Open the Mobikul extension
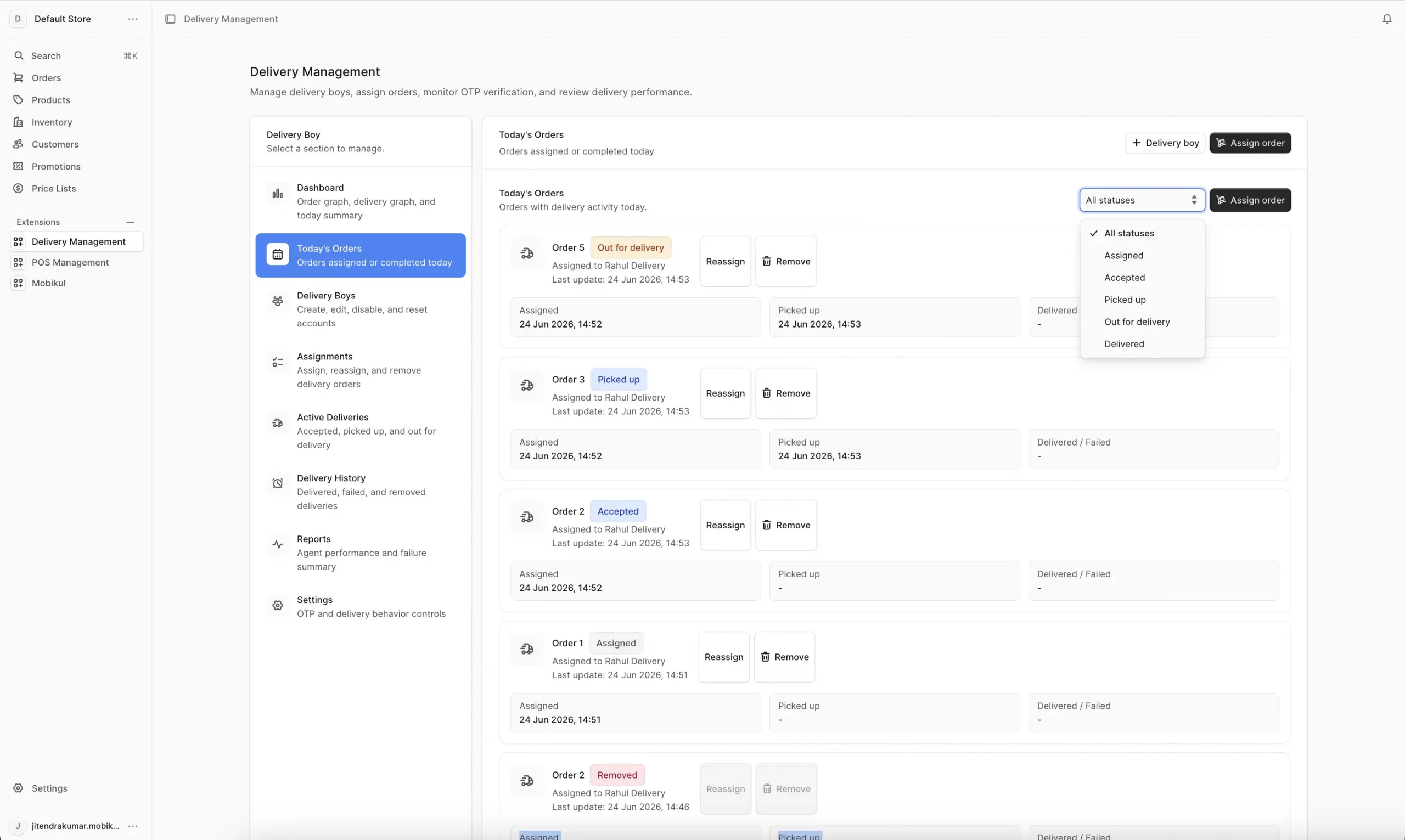Viewport: 1405px width, 840px height. pyautogui.click(x=76, y=283)
